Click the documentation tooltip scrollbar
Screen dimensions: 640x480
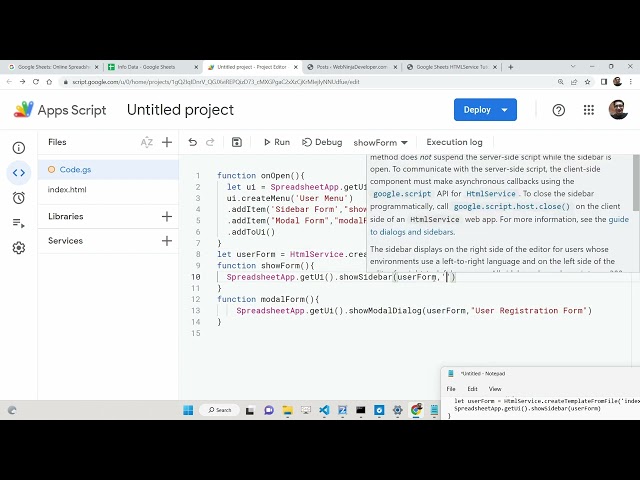coord(636,183)
